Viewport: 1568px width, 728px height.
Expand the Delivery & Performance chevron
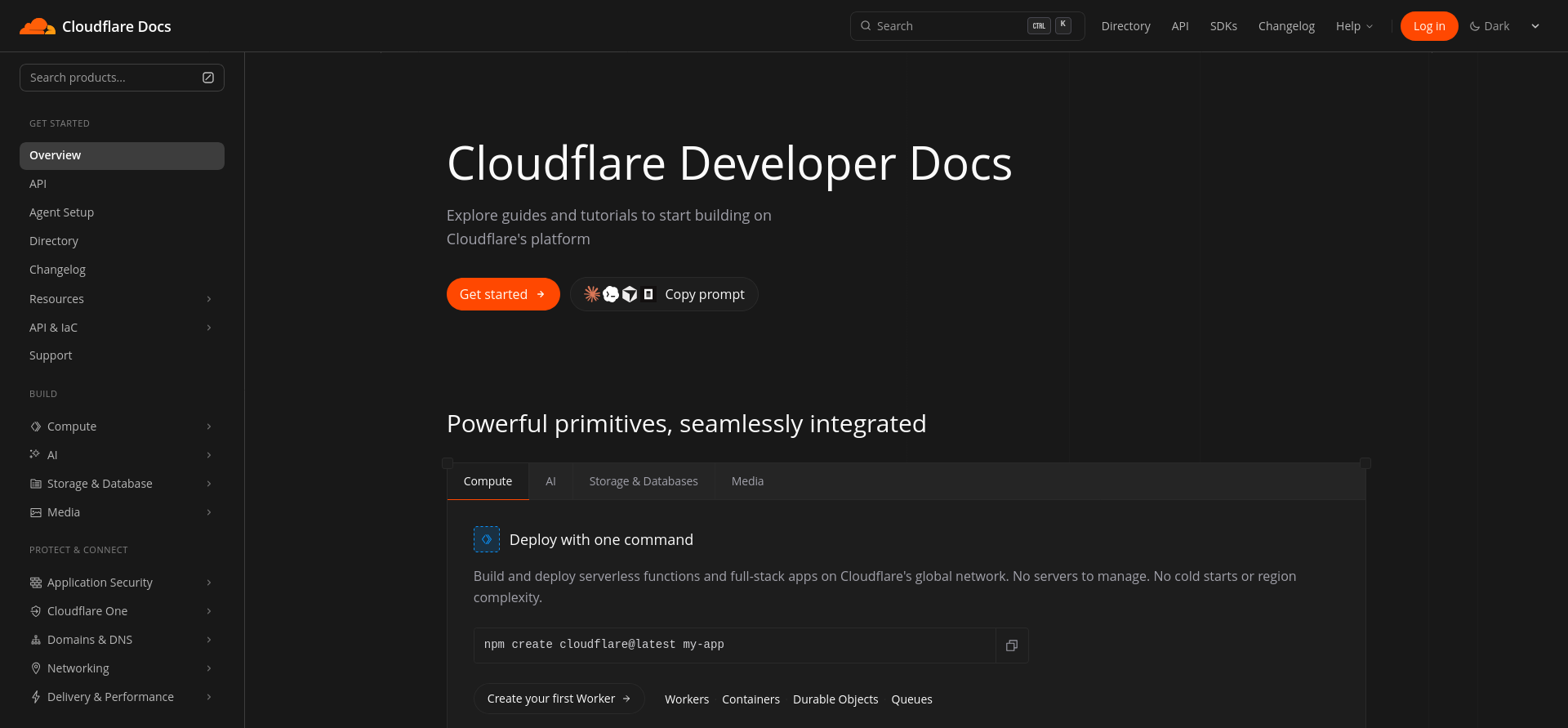(209, 697)
